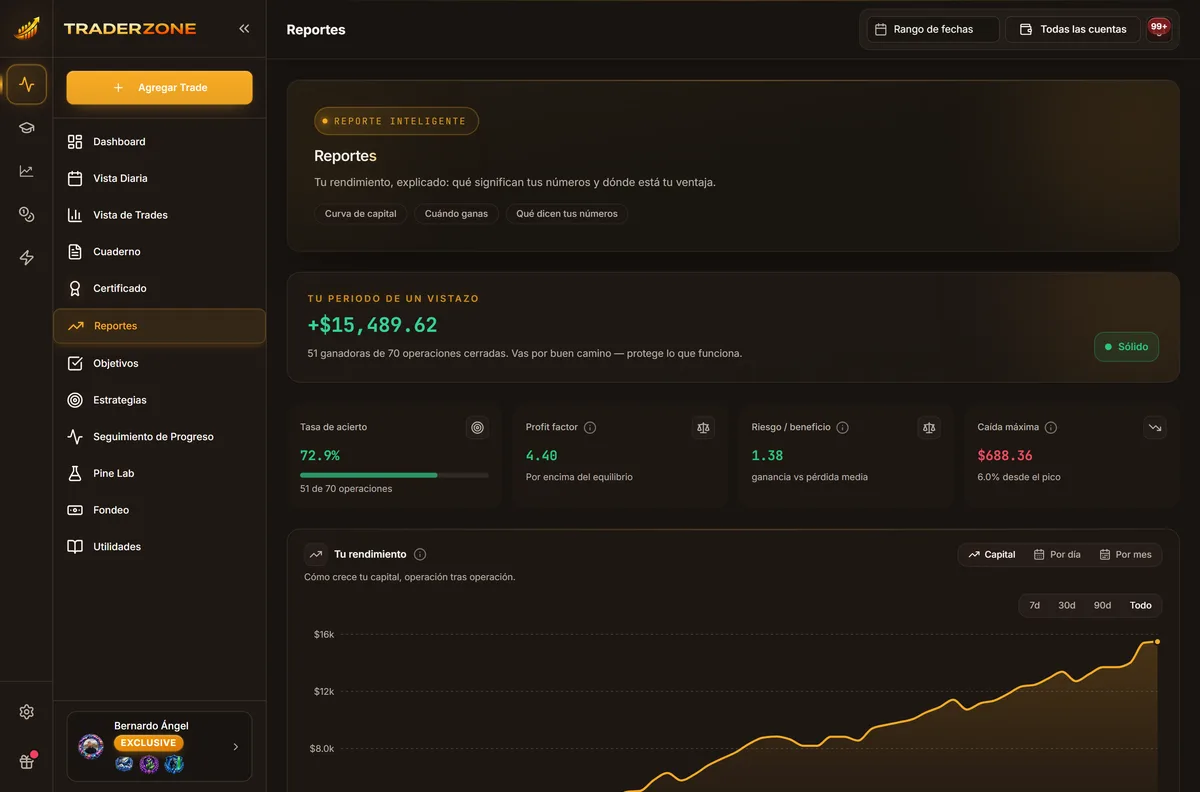Click the trend icon beside Tu rendimiento
Screen dimensions: 1200x792
(x=316, y=554)
